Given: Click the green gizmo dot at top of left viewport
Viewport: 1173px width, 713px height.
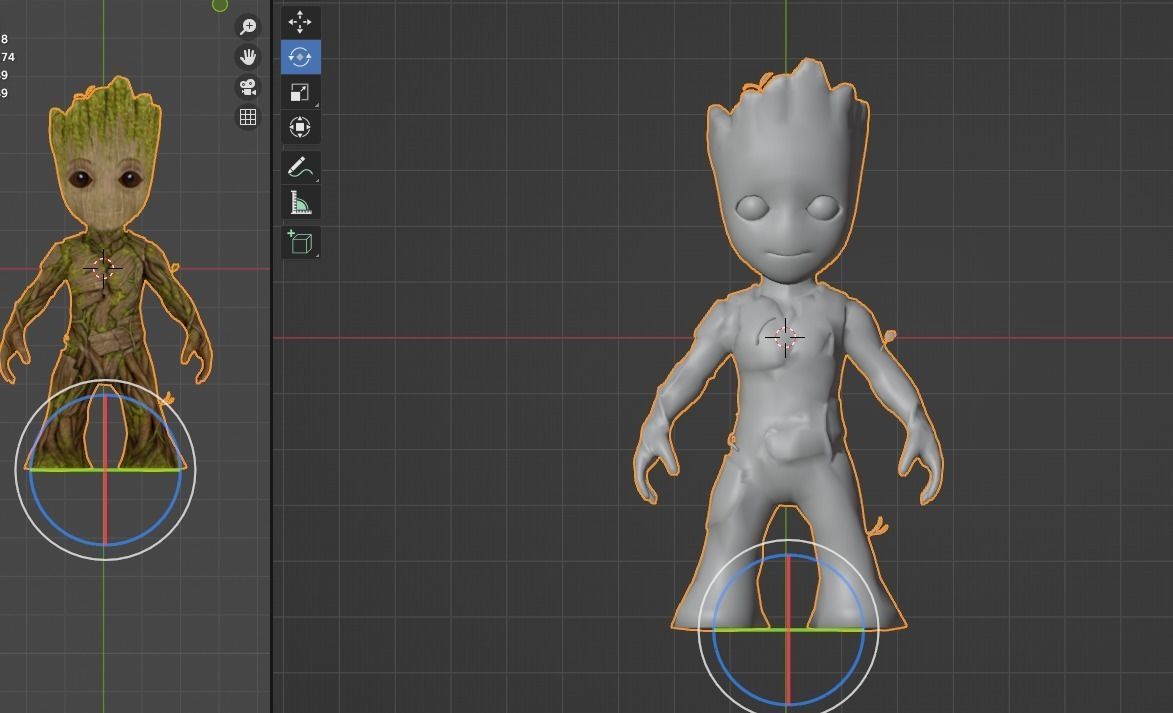Looking at the screenshot, I should [x=220, y=5].
